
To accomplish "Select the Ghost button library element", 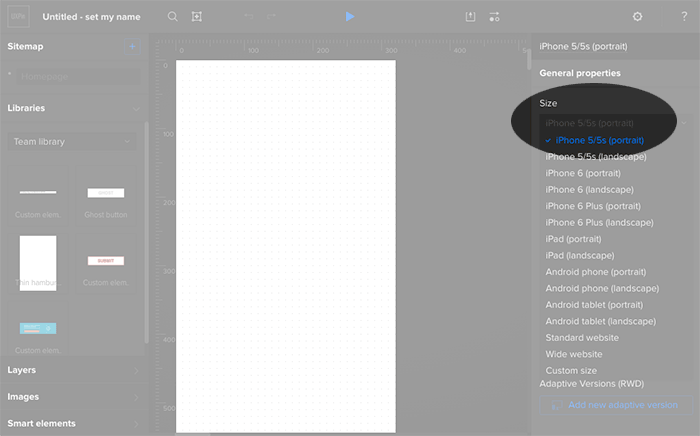I will 106,196.
